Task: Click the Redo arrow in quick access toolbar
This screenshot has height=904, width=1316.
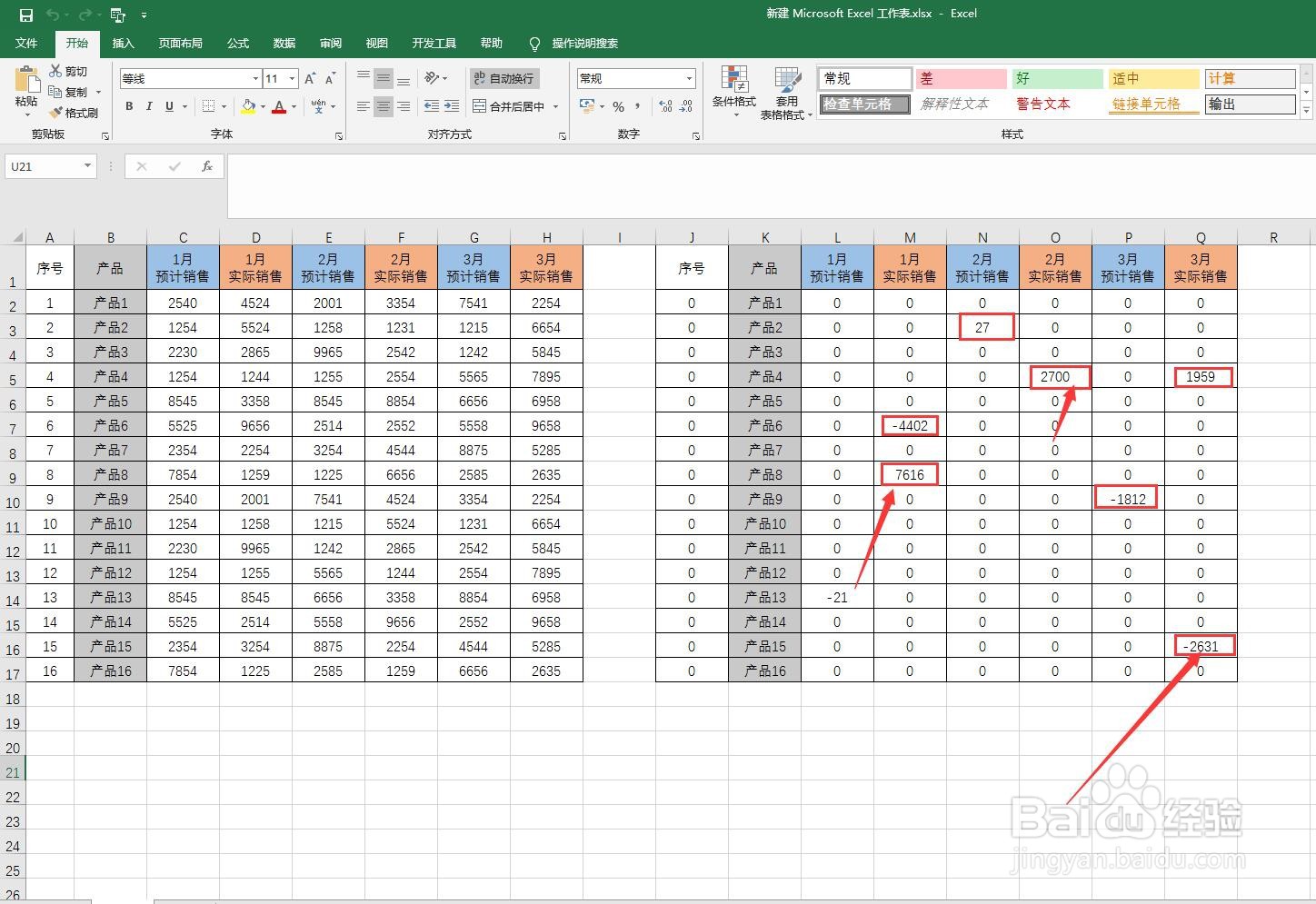Action: [85, 15]
